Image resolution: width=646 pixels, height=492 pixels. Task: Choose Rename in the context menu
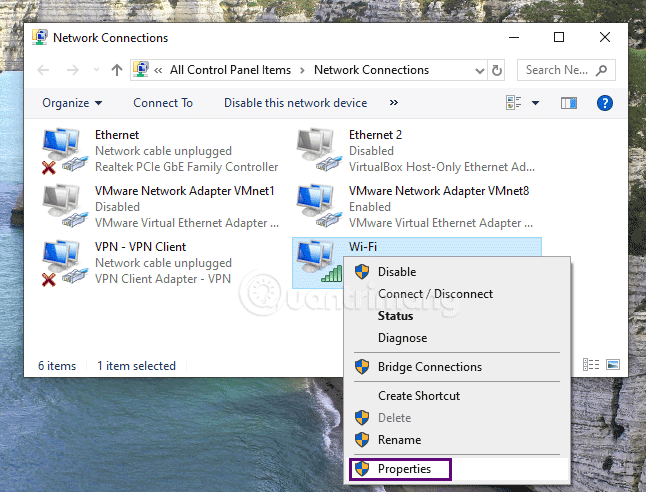pyautogui.click(x=457, y=440)
